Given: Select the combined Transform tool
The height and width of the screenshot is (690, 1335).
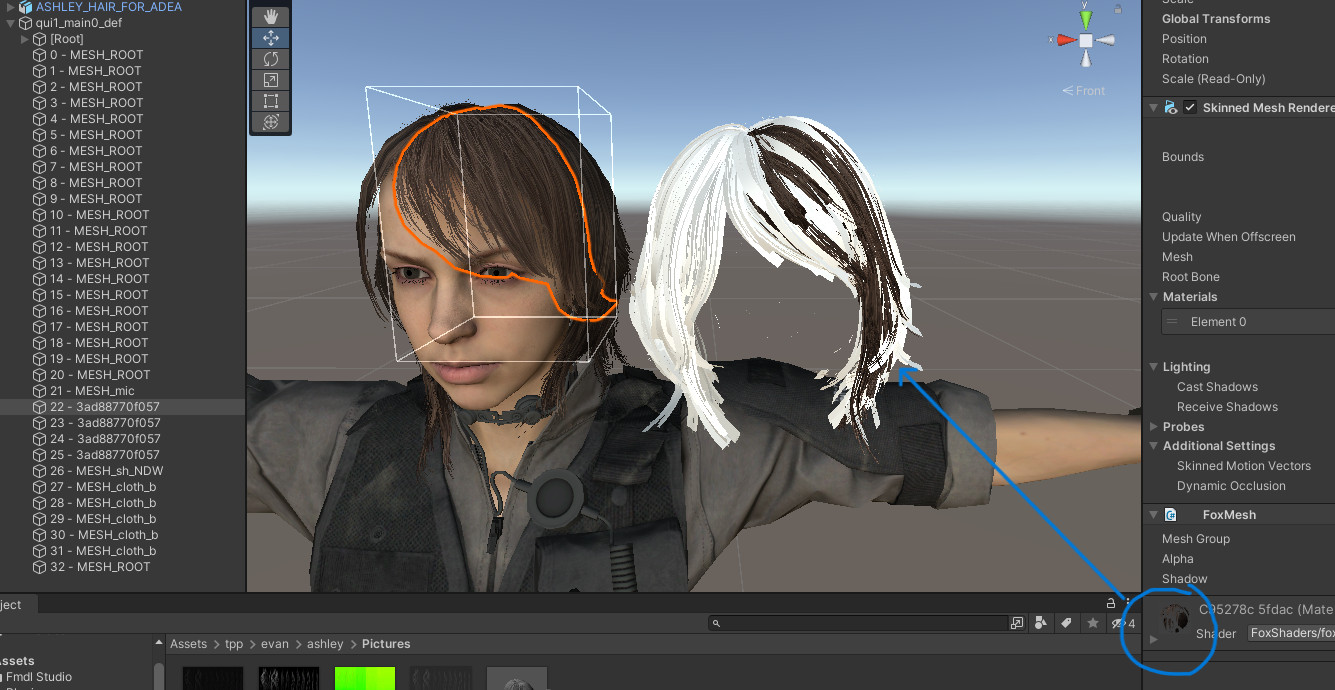Looking at the screenshot, I should pos(270,122).
